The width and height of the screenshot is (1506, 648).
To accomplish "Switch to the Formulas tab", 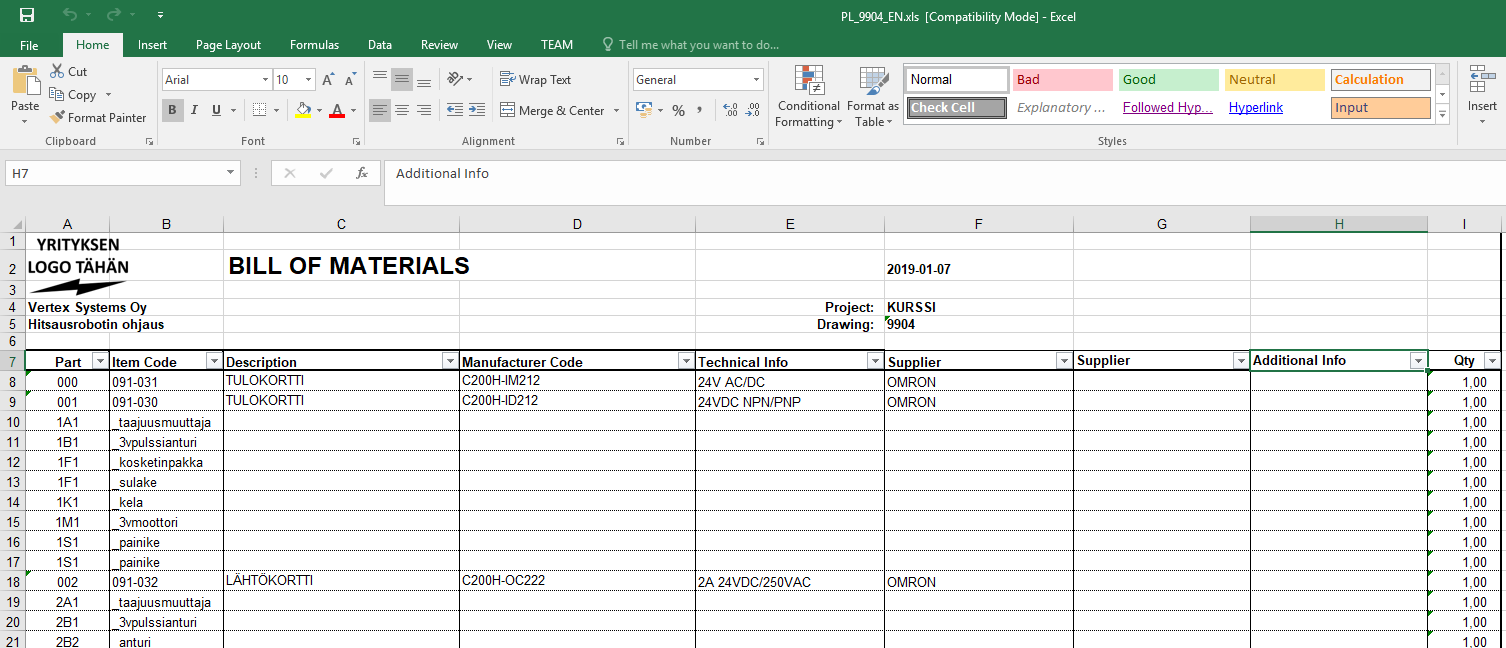I will (x=314, y=45).
